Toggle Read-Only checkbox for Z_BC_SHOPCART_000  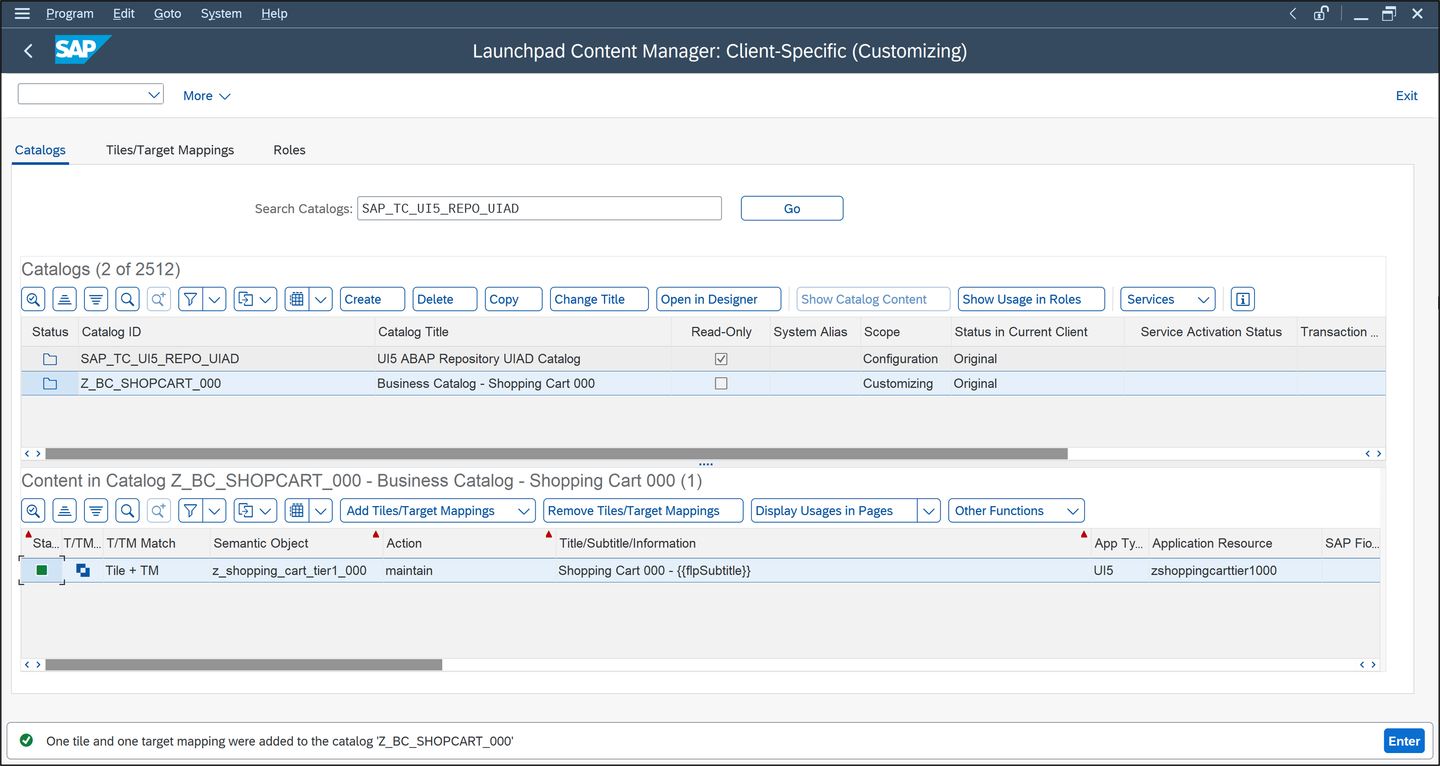(721, 384)
